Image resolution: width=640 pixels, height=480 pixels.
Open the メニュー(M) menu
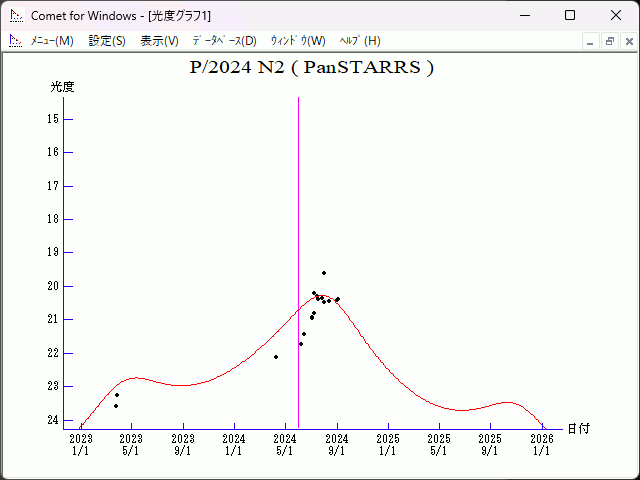click(x=52, y=41)
